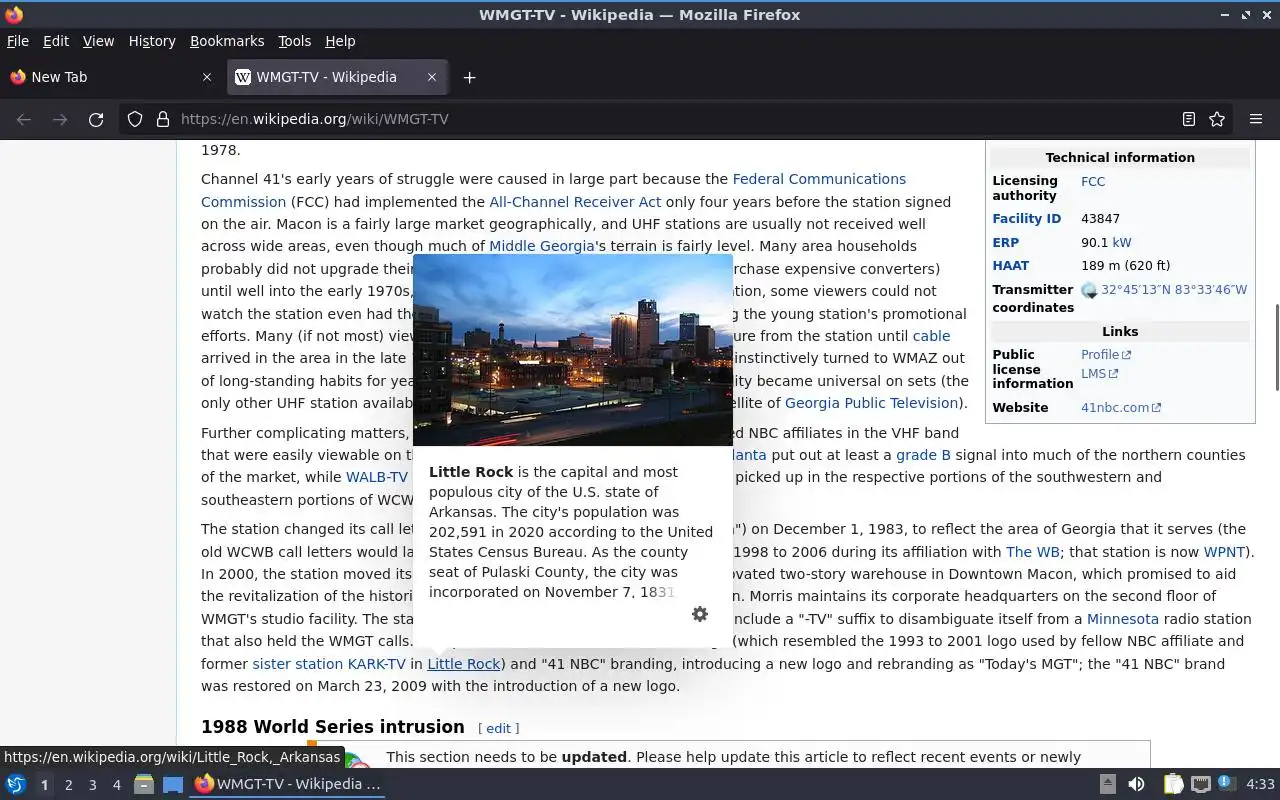Follow the WPNT link

tap(1224, 552)
